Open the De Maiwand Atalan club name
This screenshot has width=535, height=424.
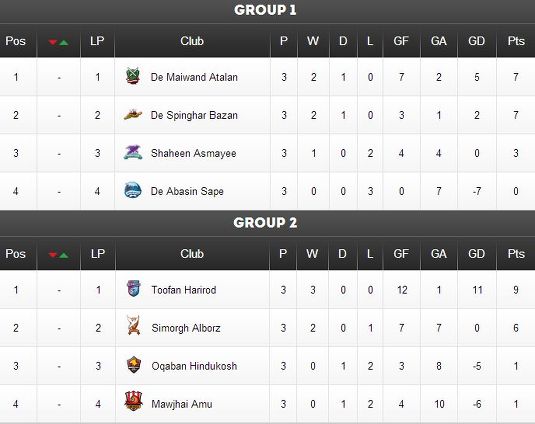point(194,77)
